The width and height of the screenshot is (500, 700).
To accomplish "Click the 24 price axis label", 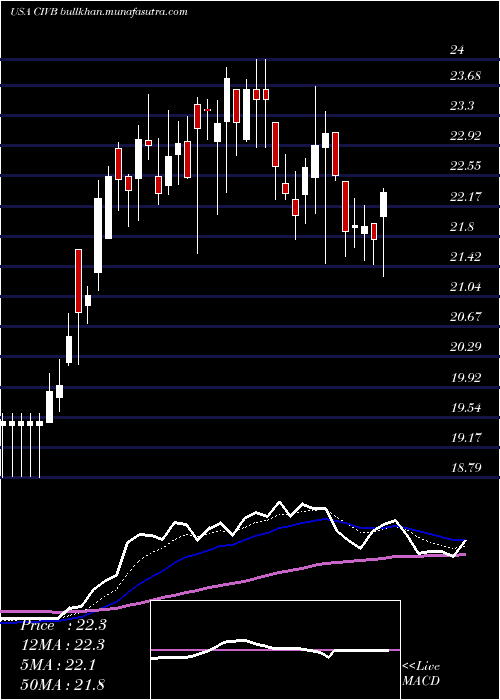I will tap(457, 50).
